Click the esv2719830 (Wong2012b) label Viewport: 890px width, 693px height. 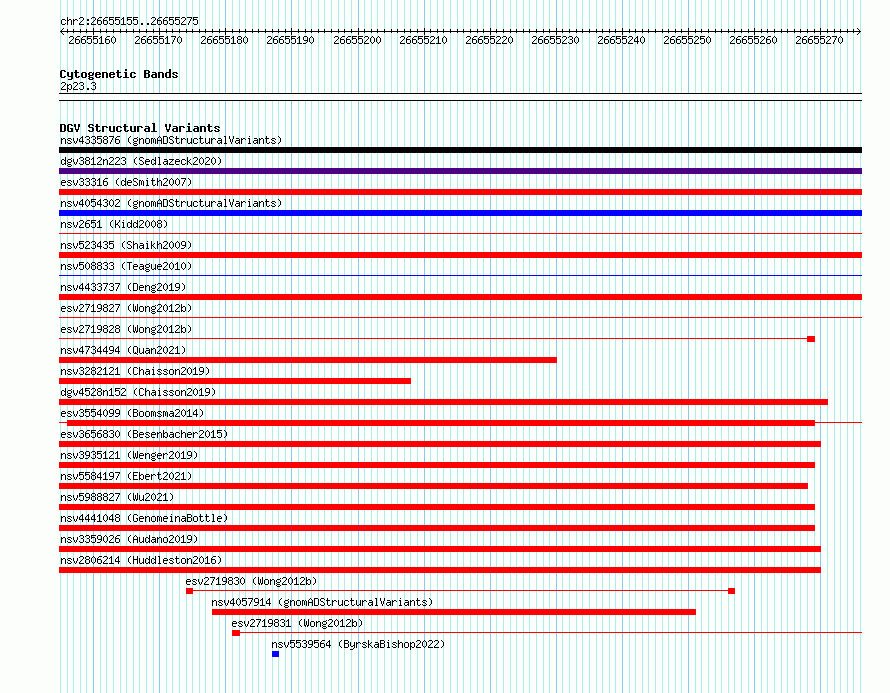pos(251,581)
